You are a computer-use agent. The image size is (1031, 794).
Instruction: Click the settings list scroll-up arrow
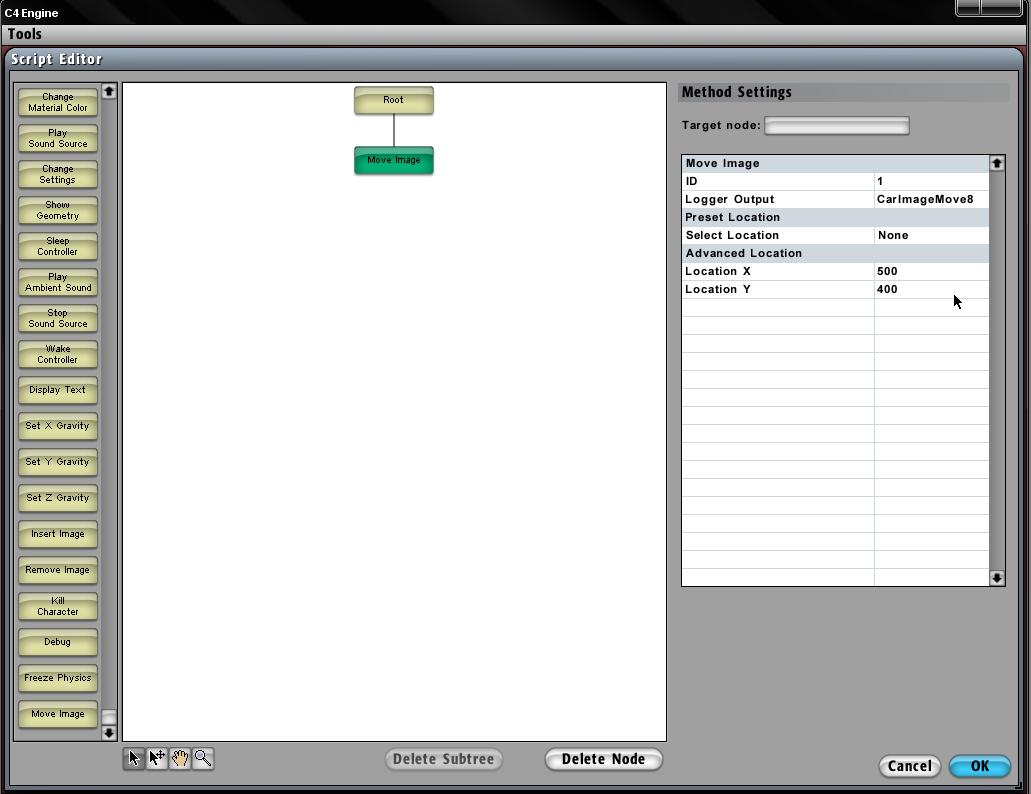tap(996, 163)
